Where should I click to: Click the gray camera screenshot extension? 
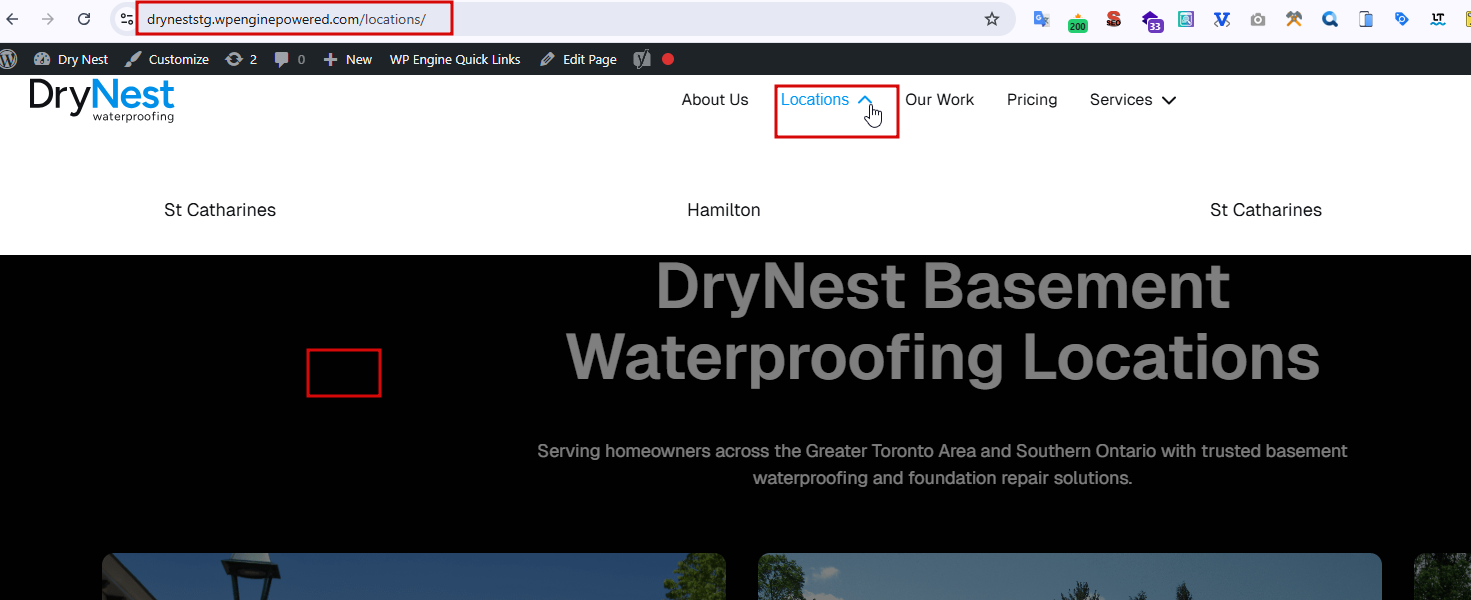coord(1258,19)
